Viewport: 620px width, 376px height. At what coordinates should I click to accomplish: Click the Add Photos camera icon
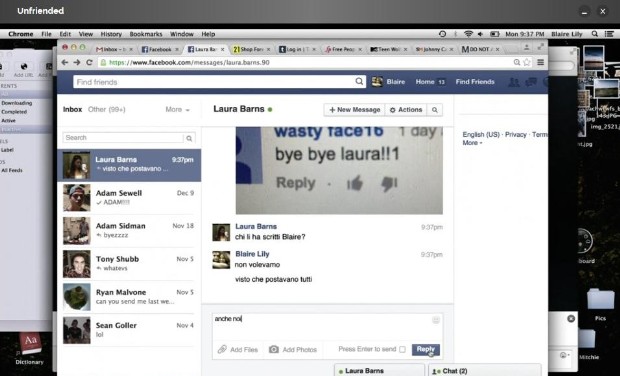274,350
